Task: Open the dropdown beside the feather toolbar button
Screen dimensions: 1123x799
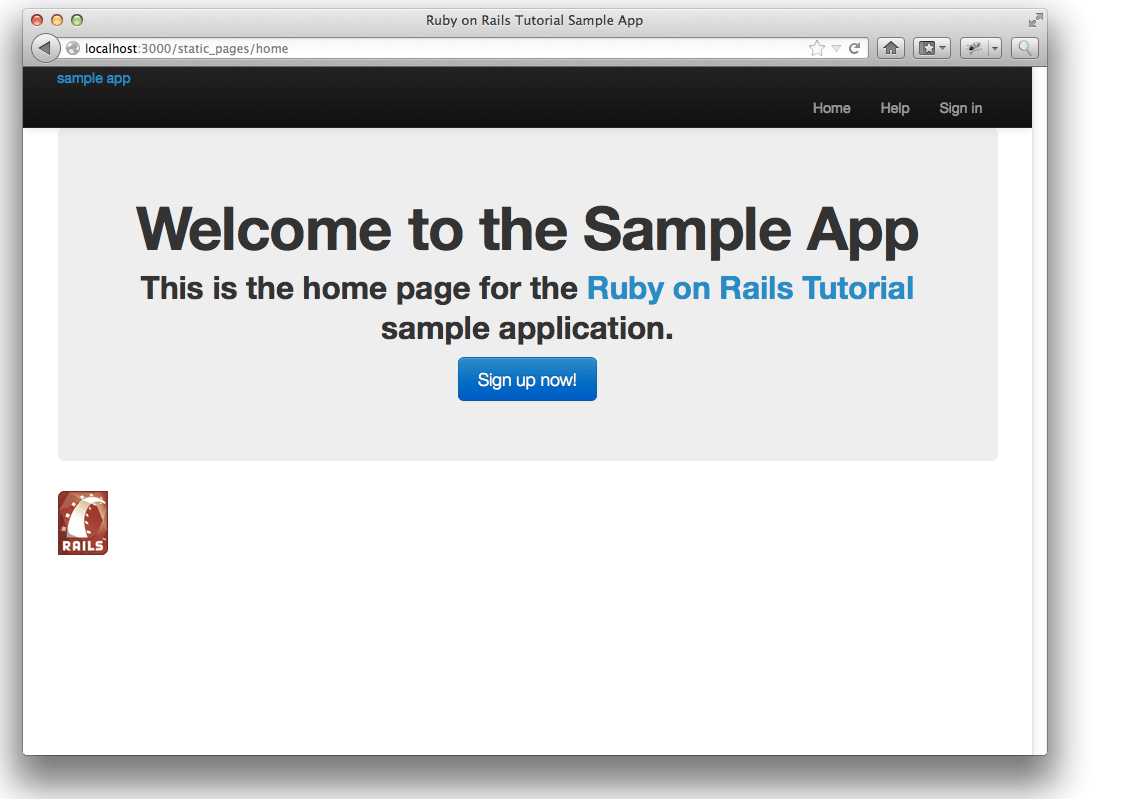Action: point(995,47)
